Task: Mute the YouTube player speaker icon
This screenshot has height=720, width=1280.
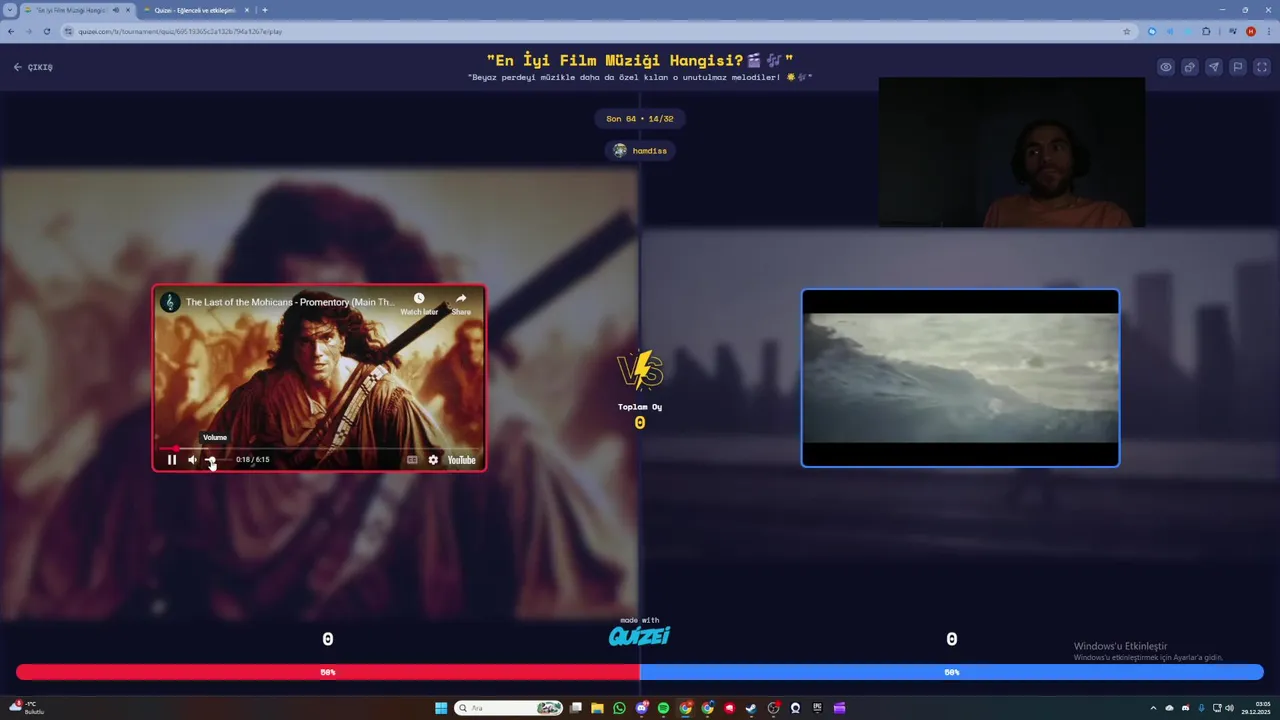Action: coord(193,460)
